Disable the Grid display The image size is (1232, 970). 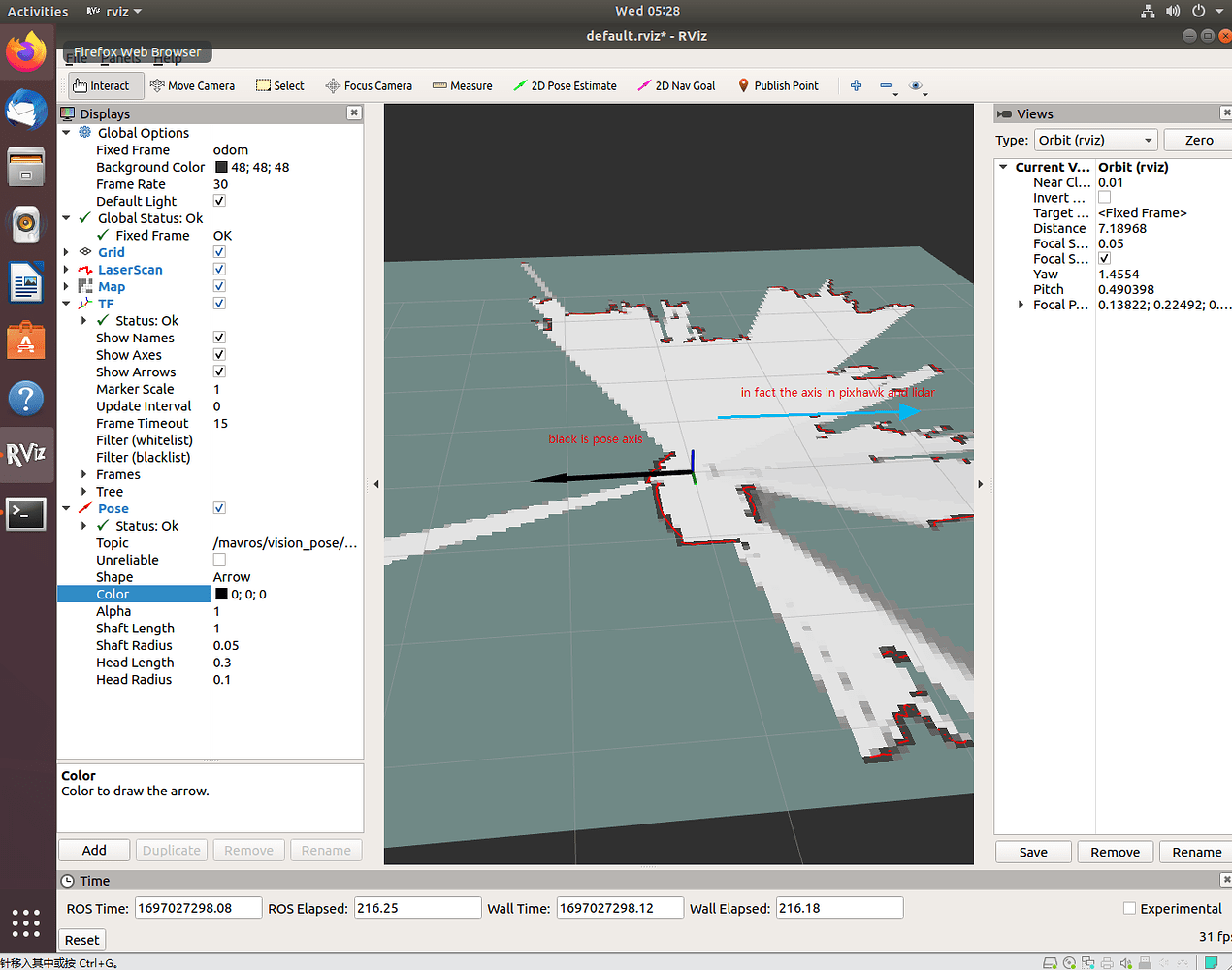[218, 252]
